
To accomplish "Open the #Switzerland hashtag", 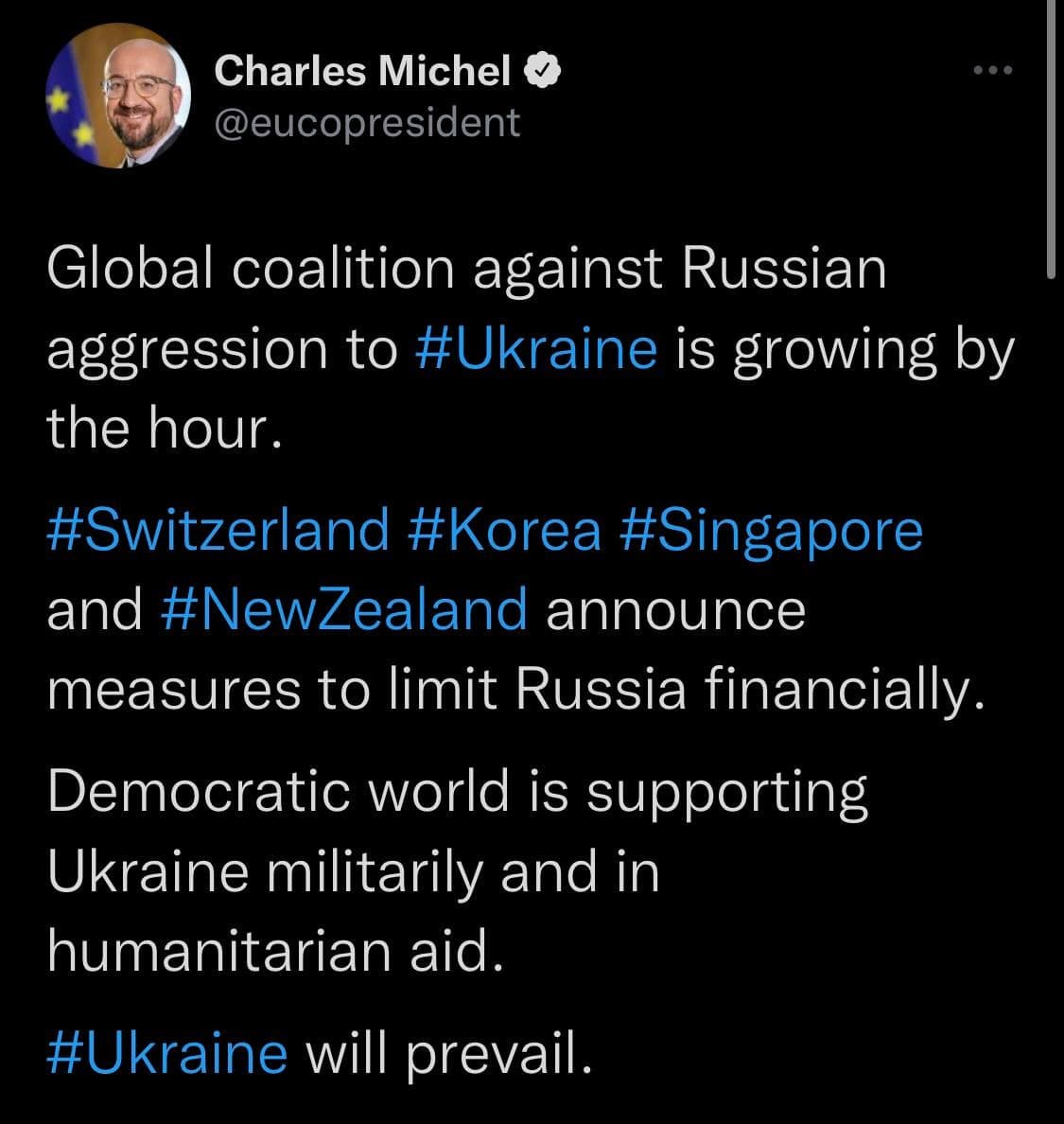I will (218, 528).
